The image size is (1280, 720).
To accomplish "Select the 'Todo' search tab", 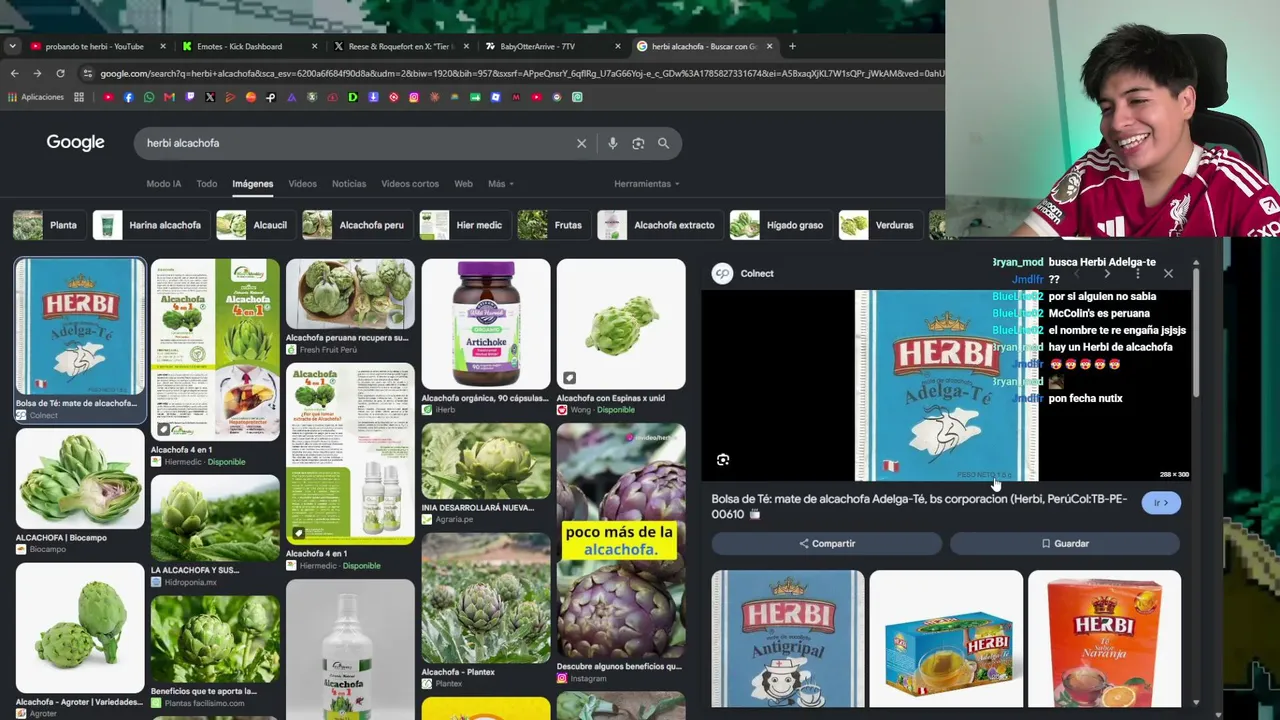I will (207, 184).
